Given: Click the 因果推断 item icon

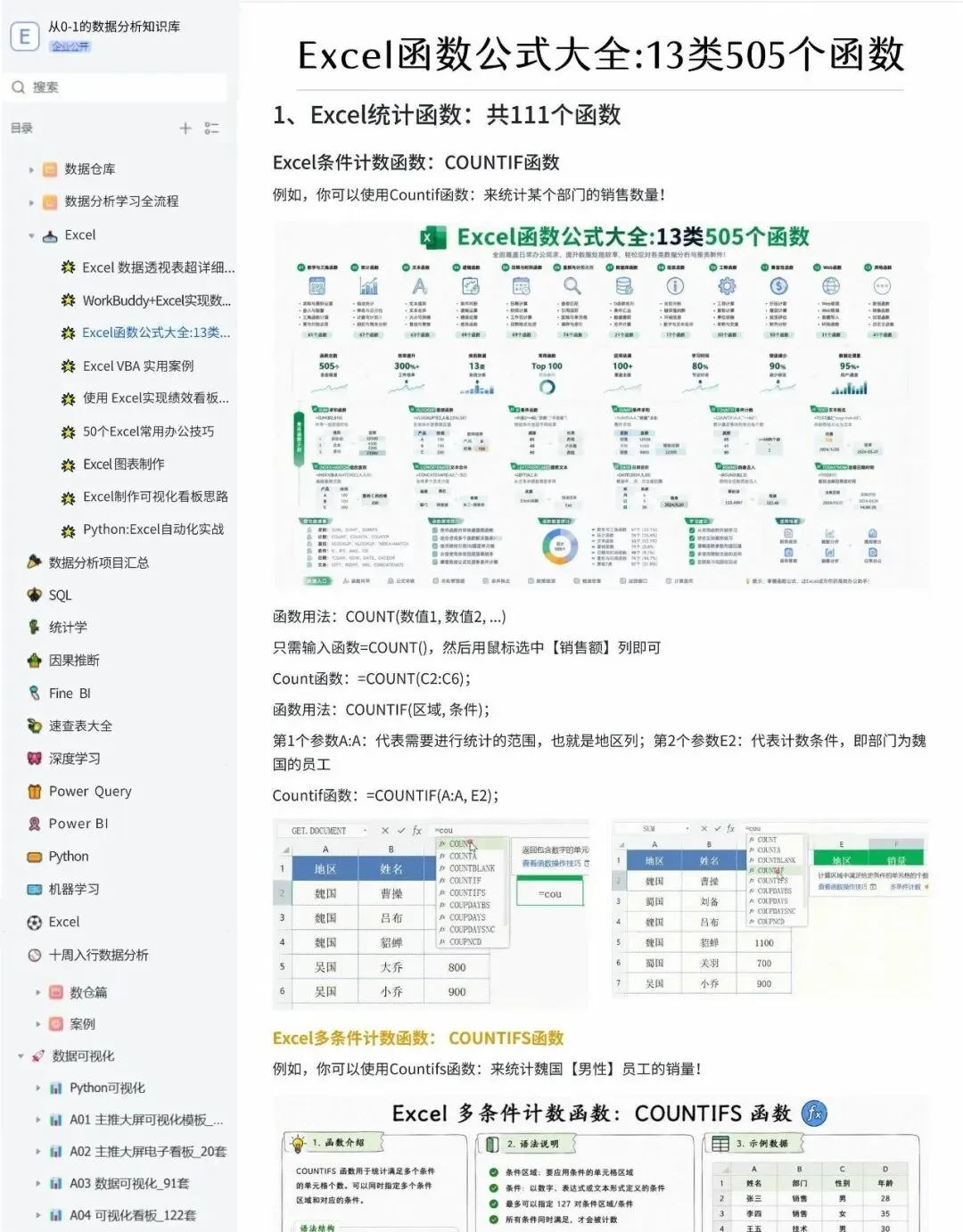Looking at the screenshot, I should tap(34, 661).
